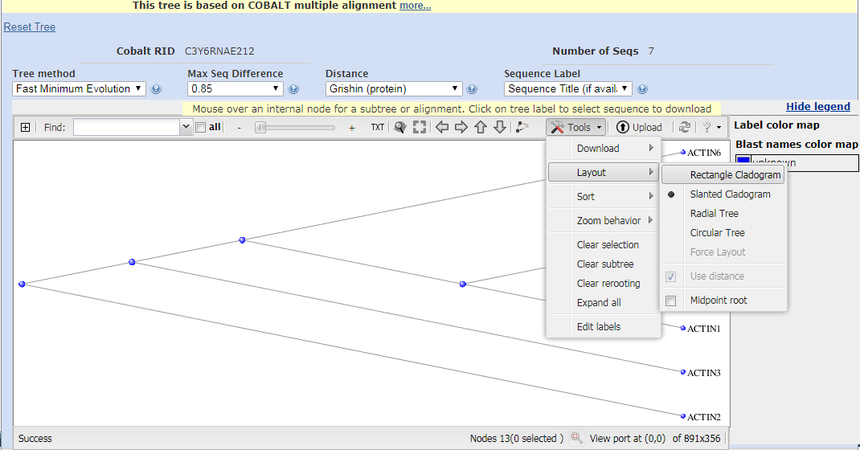860x450 pixels.
Task: Open the Tree method dropdown
Action: [79, 89]
